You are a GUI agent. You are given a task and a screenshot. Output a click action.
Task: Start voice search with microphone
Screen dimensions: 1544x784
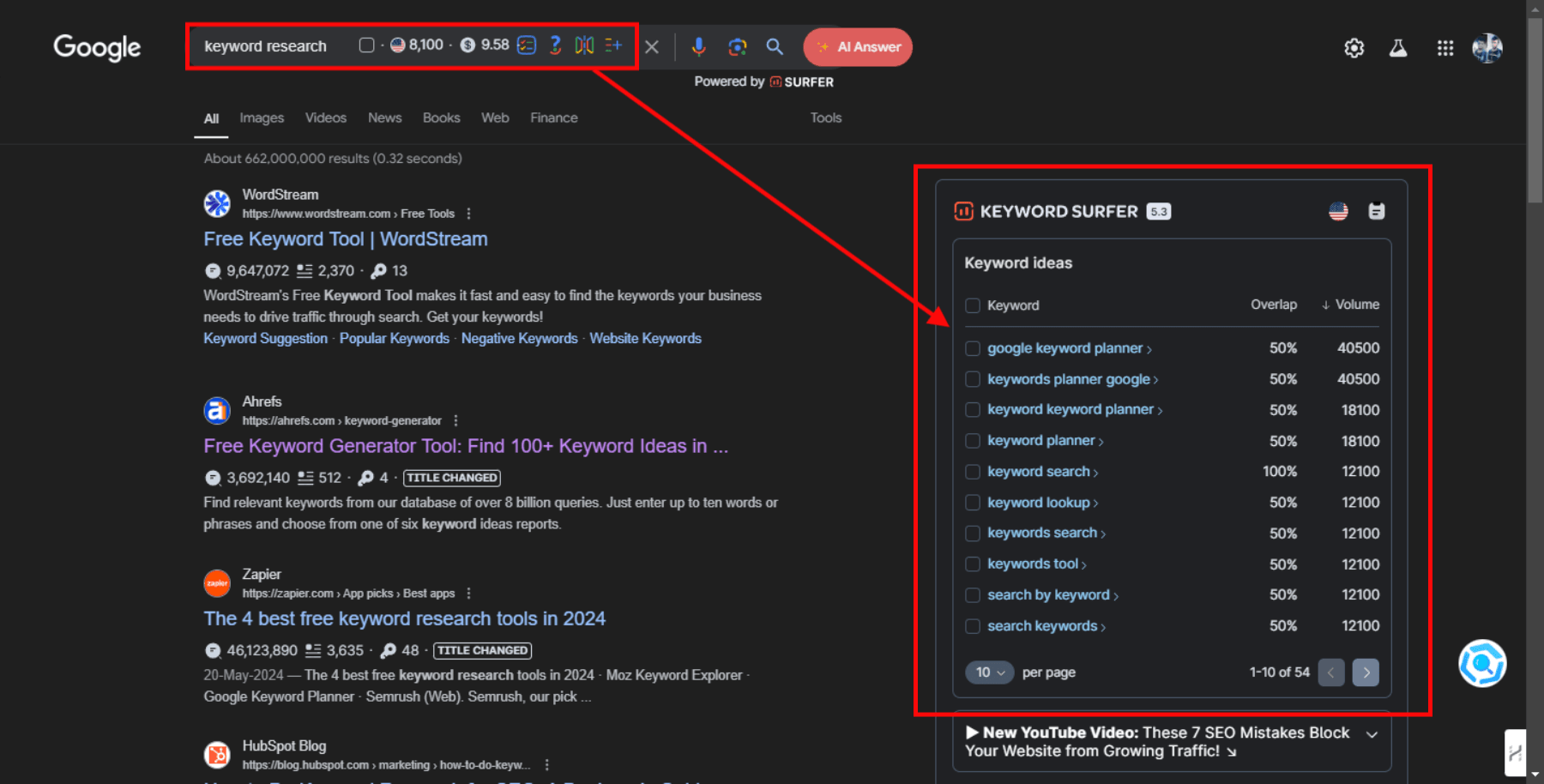click(x=698, y=47)
